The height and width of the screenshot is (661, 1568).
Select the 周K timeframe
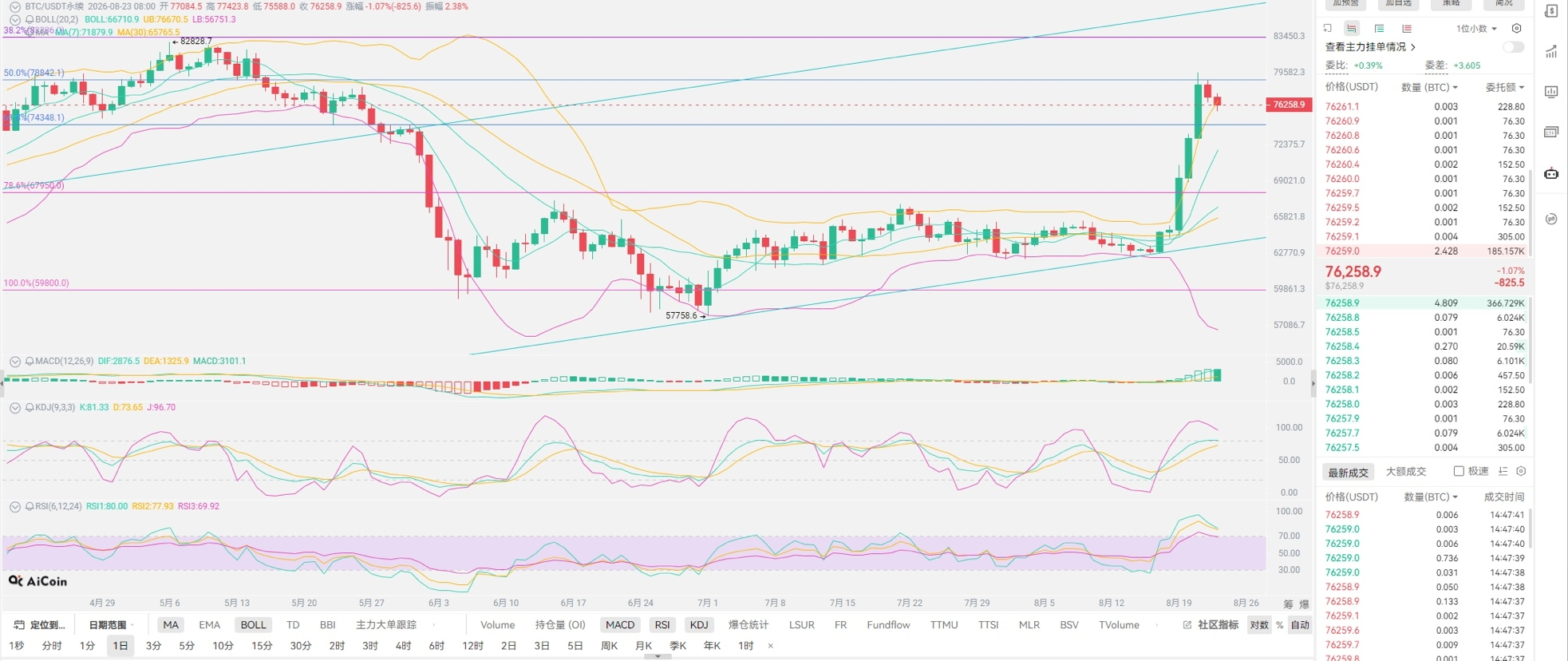pos(609,646)
